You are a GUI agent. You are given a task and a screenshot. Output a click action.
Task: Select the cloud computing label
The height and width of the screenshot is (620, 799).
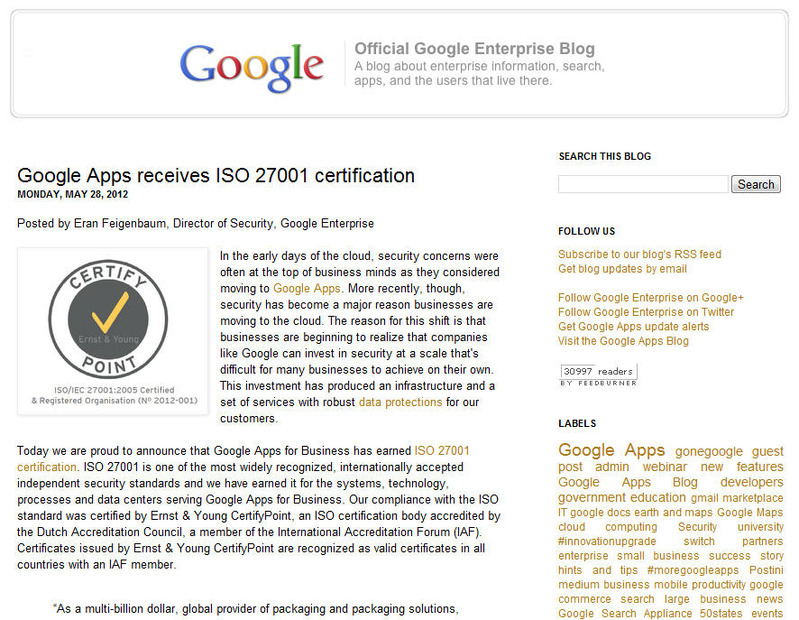(607, 527)
